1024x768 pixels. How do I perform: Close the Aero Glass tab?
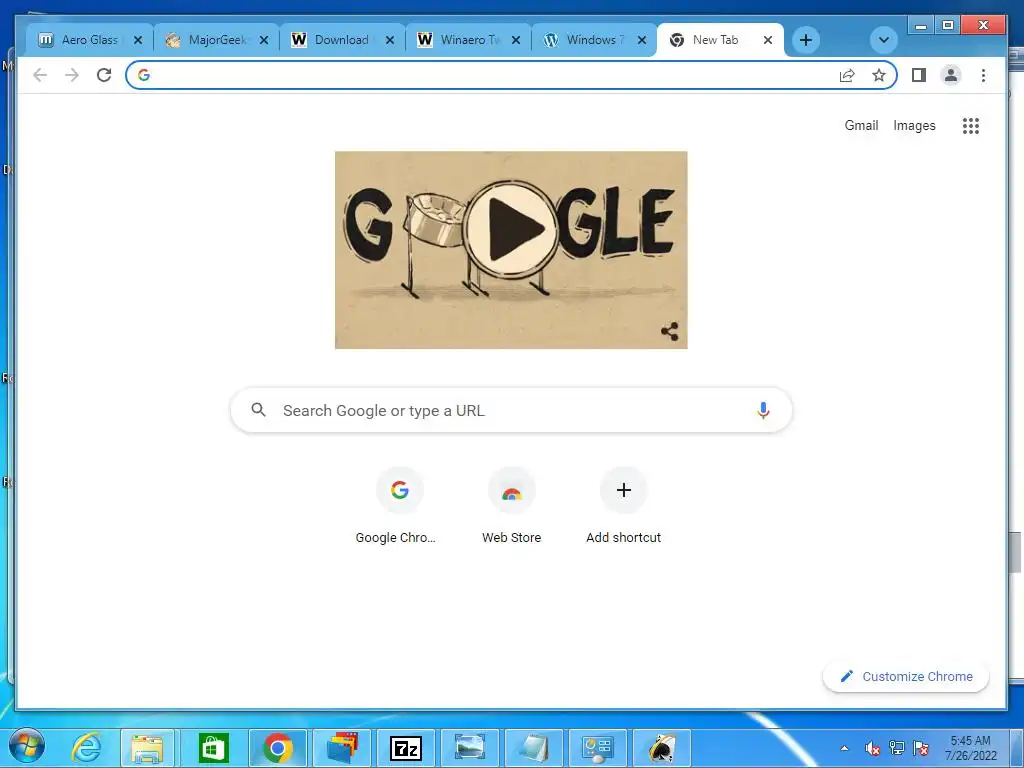[138, 40]
